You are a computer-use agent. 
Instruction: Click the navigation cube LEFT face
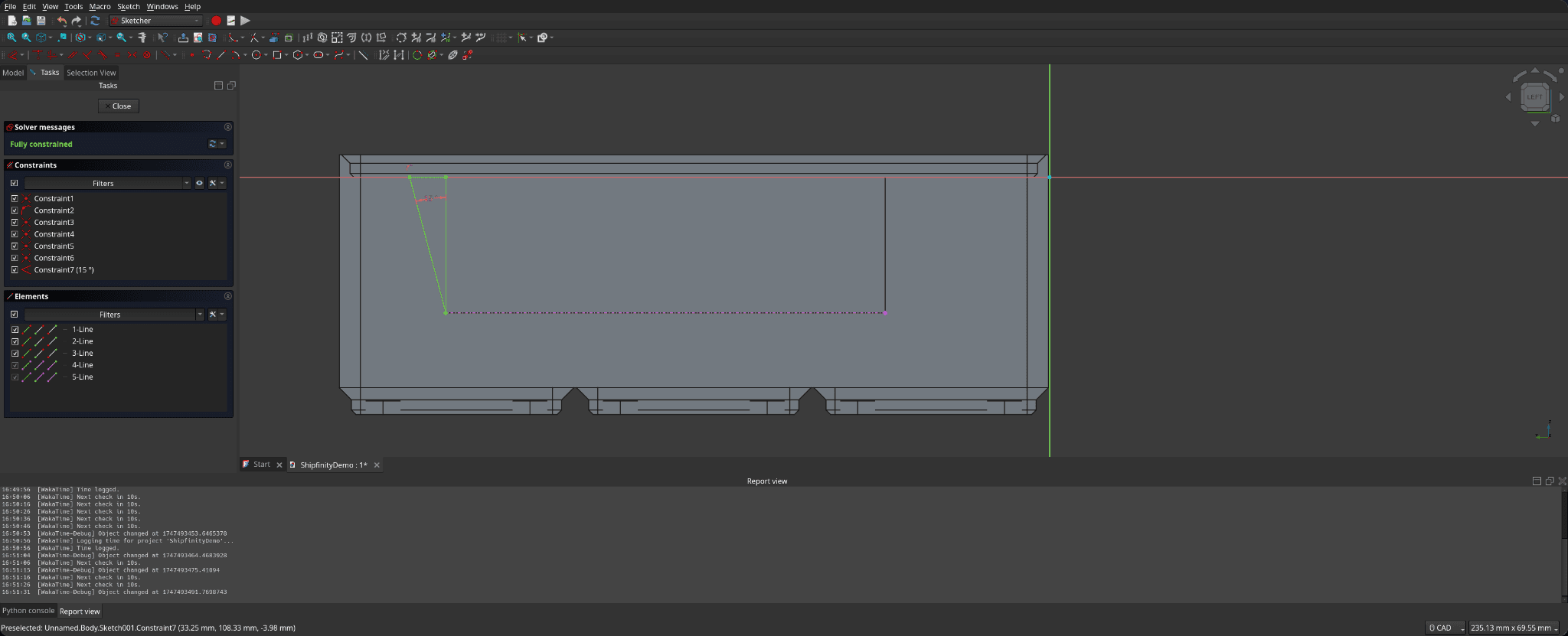tap(1535, 97)
